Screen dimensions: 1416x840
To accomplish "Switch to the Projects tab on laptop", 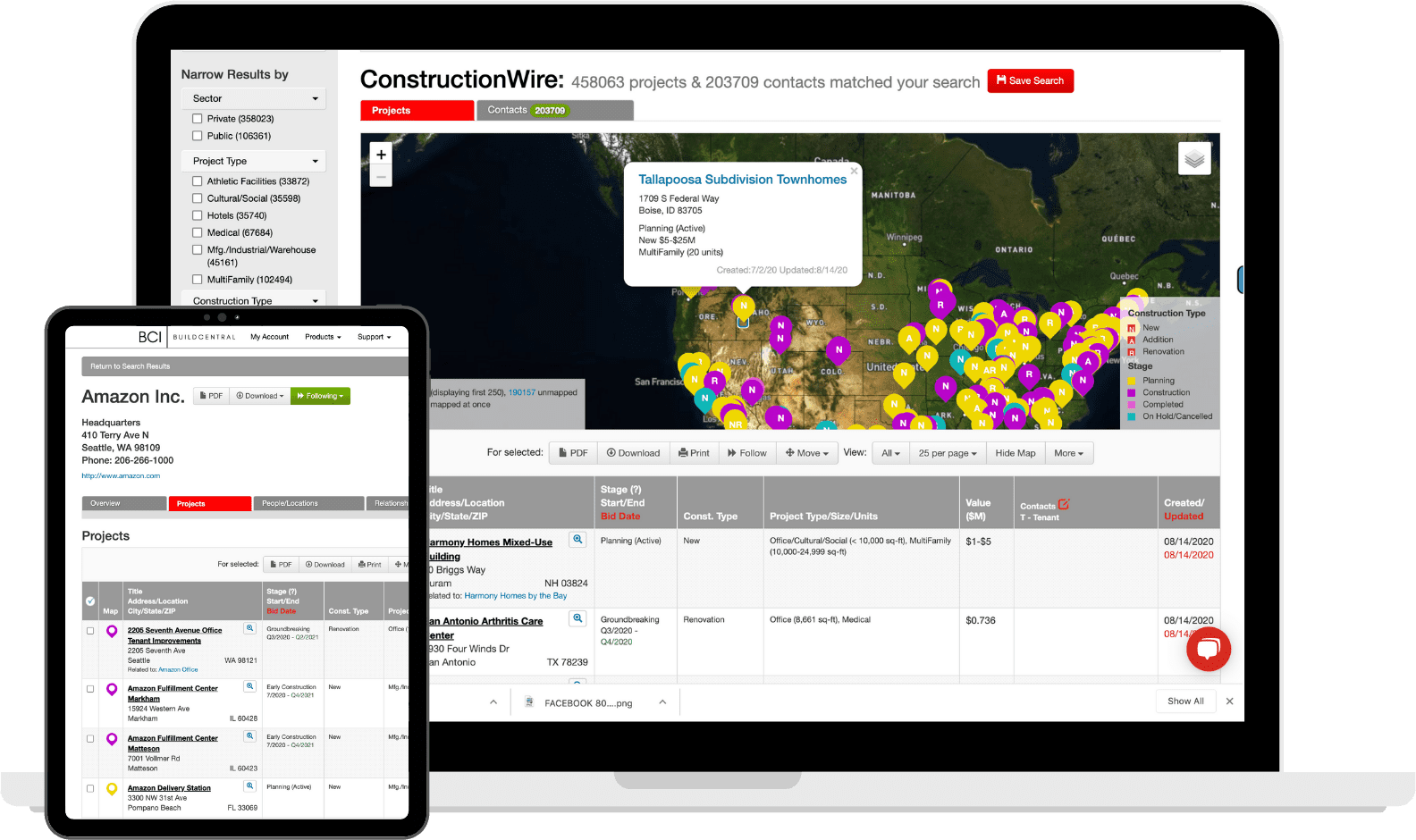I will click(x=417, y=110).
